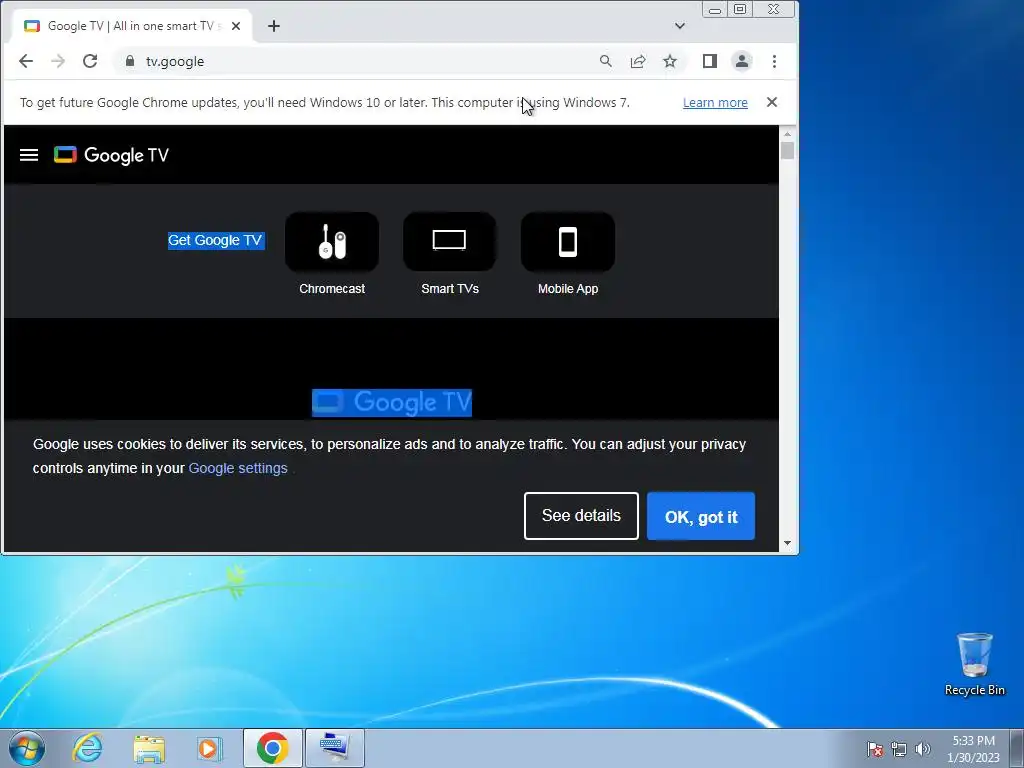Select the Recycle Bin desktop icon
Screen dimensions: 1024x768
click(974, 664)
